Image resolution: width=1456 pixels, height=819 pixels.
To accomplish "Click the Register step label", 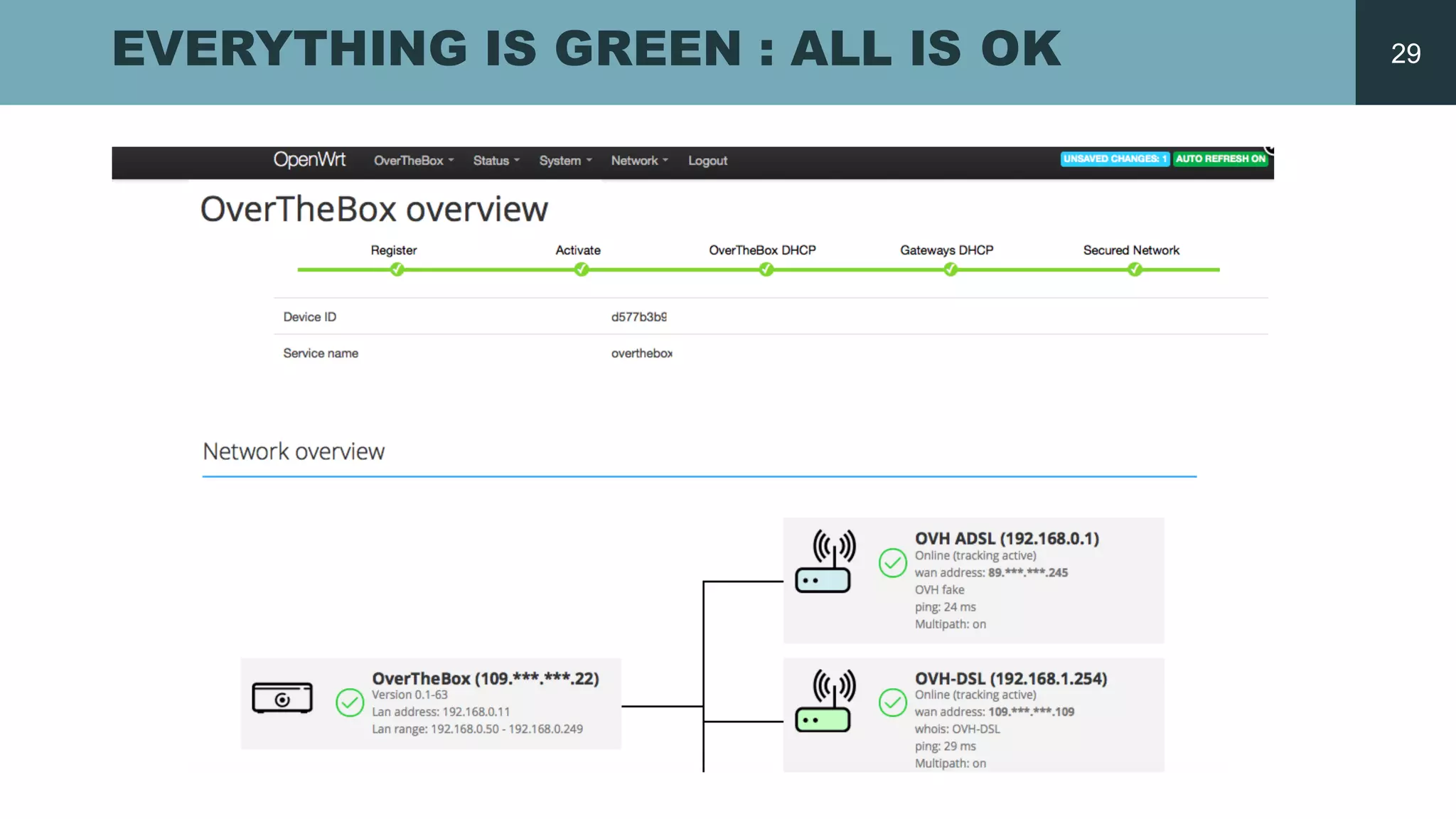I will (393, 250).
